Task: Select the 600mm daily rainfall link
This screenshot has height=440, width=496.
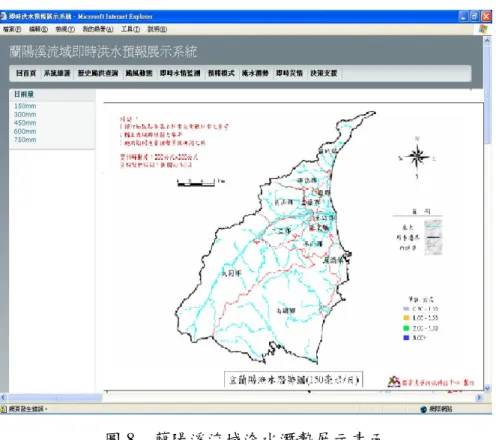Action: (x=25, y=131)
